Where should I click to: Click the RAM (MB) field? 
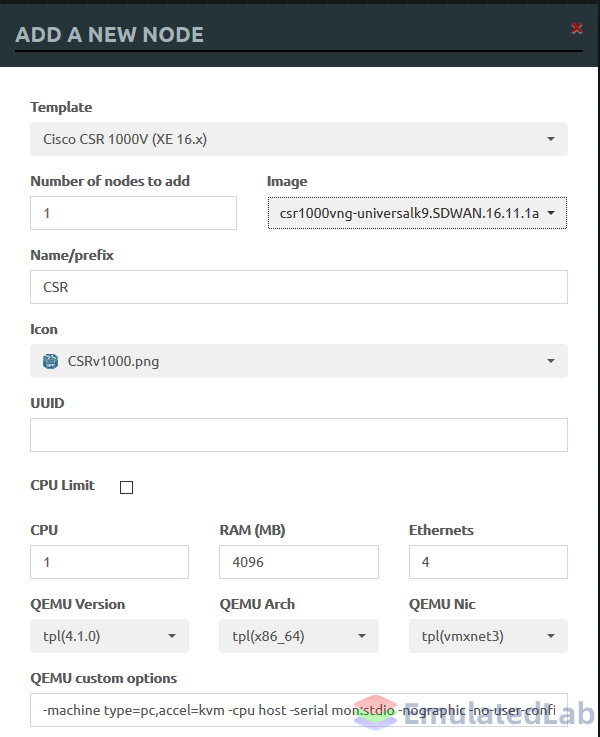click(299, 562)
